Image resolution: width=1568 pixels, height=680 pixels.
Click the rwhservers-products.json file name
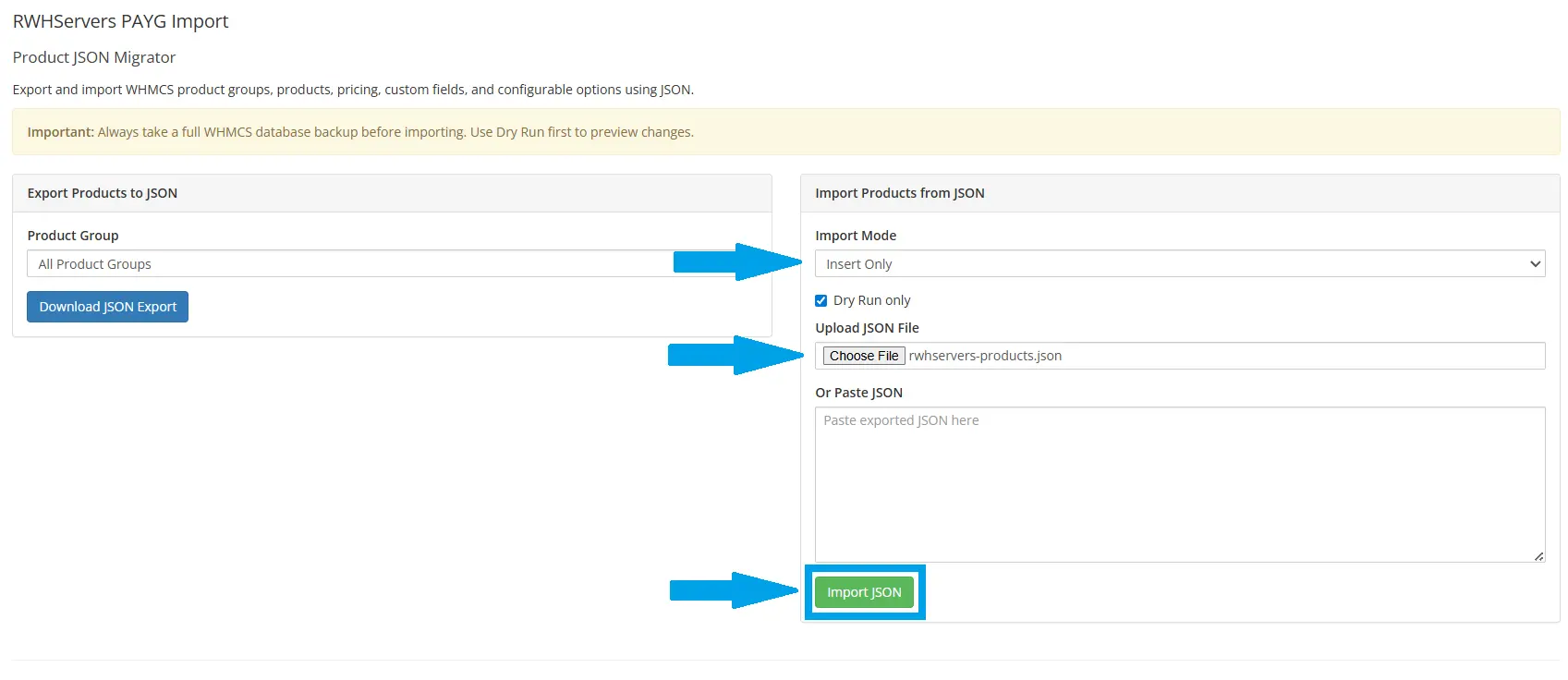point(985,356)
